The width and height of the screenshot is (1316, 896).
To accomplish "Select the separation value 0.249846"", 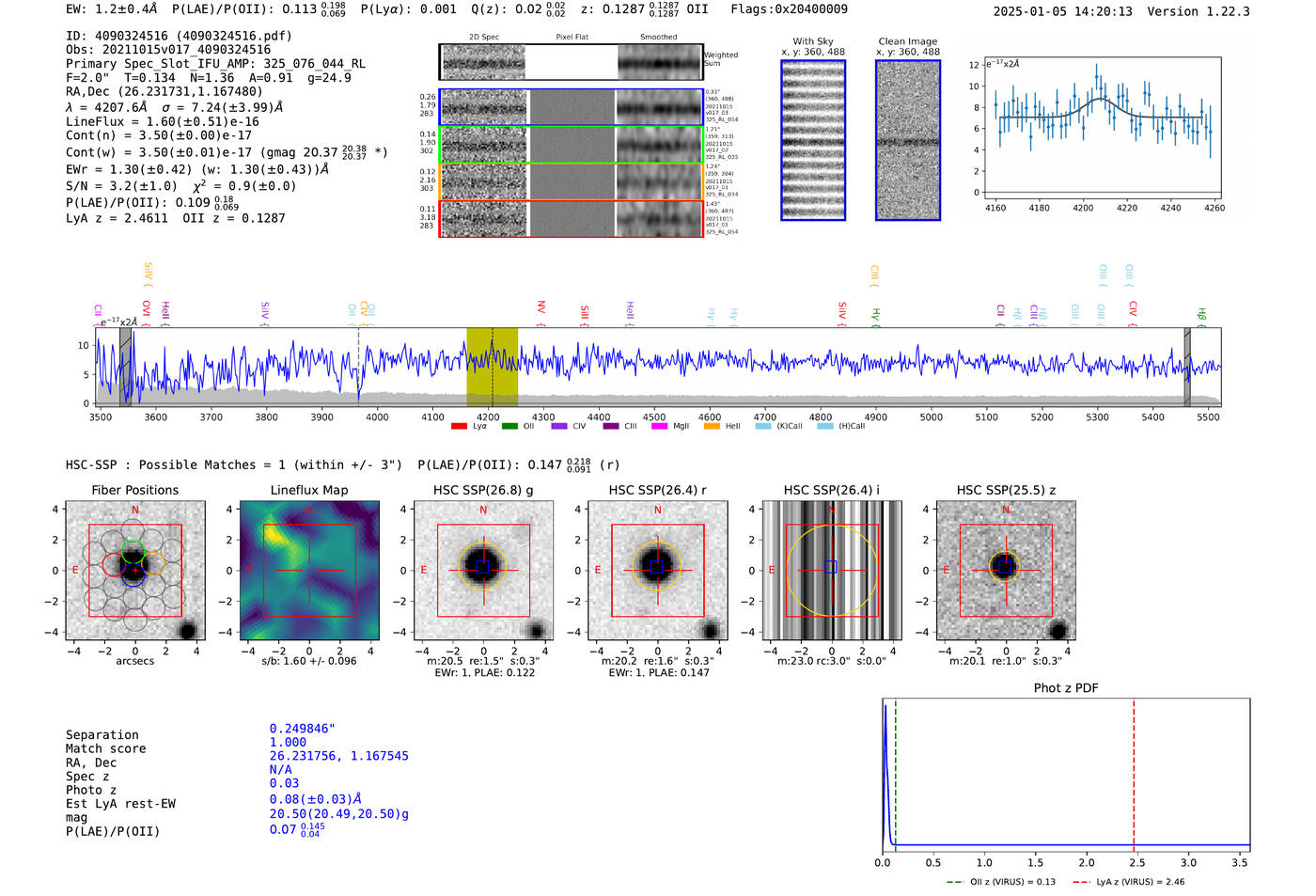I will (x=303, y=729).
